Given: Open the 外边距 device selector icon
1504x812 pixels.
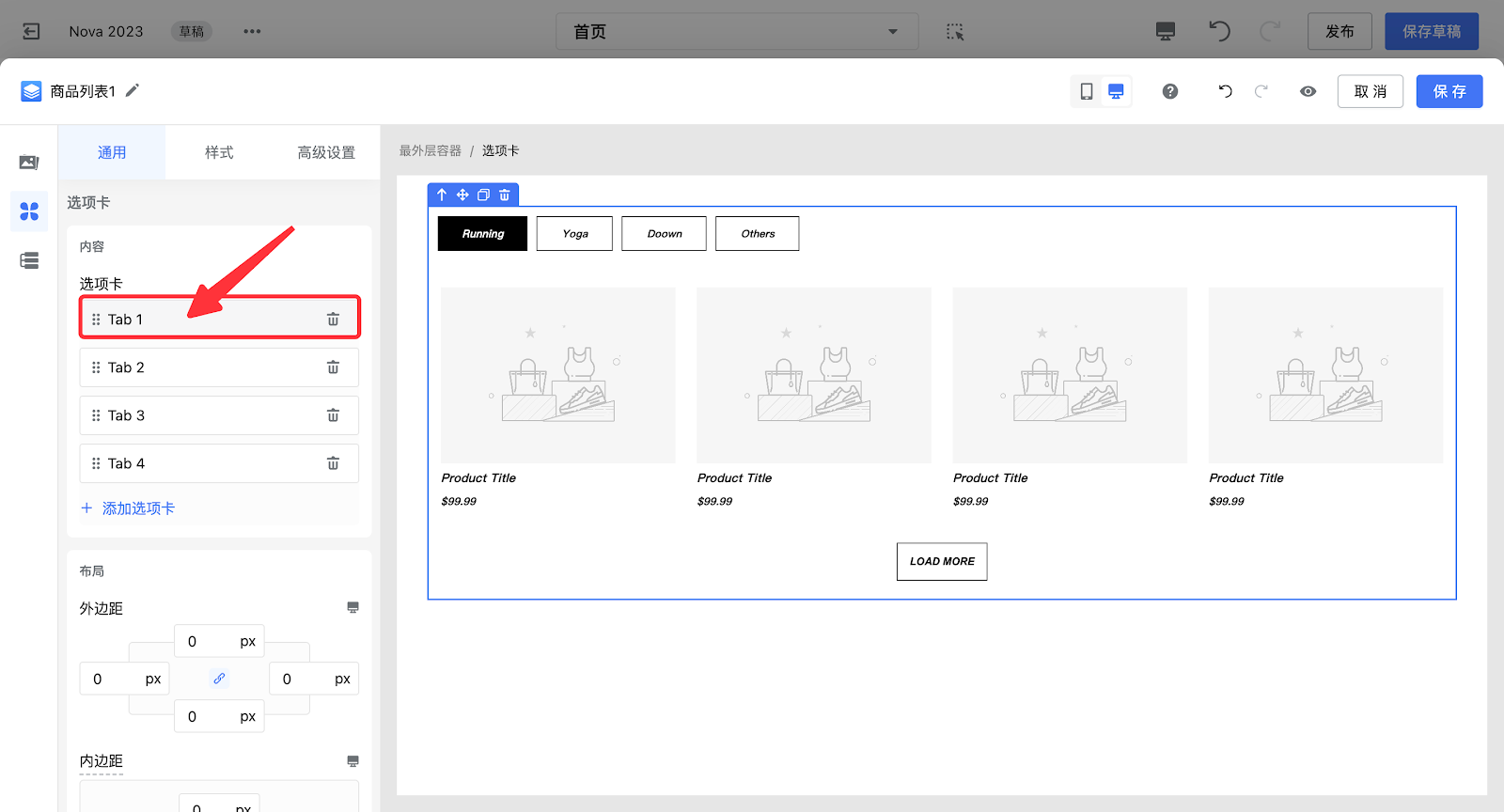Looking at the screenshot, I should pos(352,608).
